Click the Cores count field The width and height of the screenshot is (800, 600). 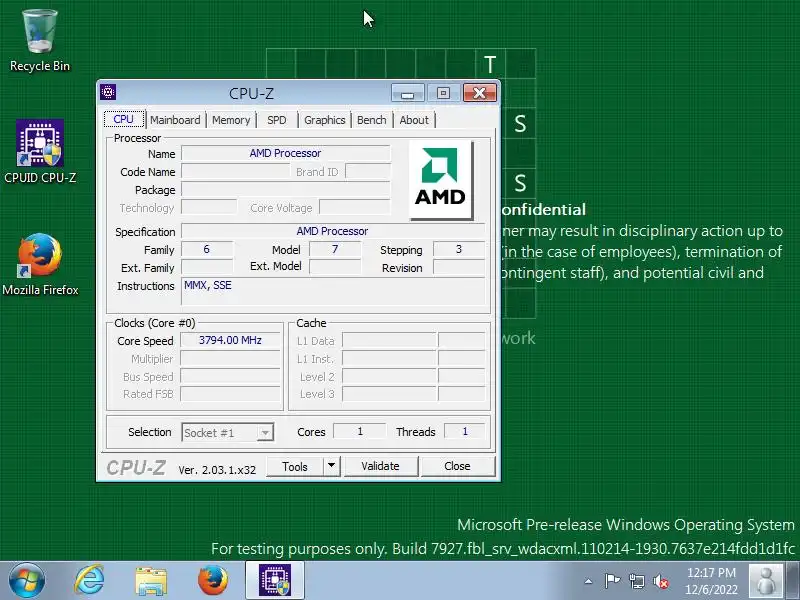click(x=360, y=432)
